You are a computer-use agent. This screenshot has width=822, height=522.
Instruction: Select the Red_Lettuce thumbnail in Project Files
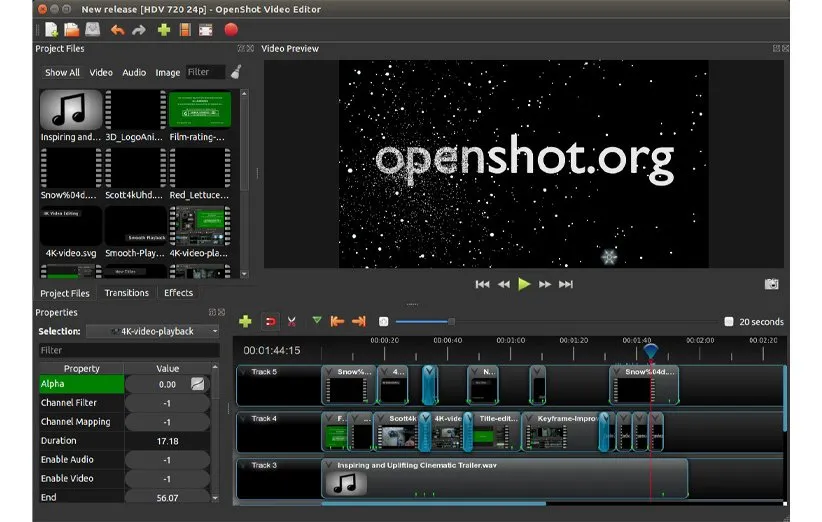coord(199,169)
